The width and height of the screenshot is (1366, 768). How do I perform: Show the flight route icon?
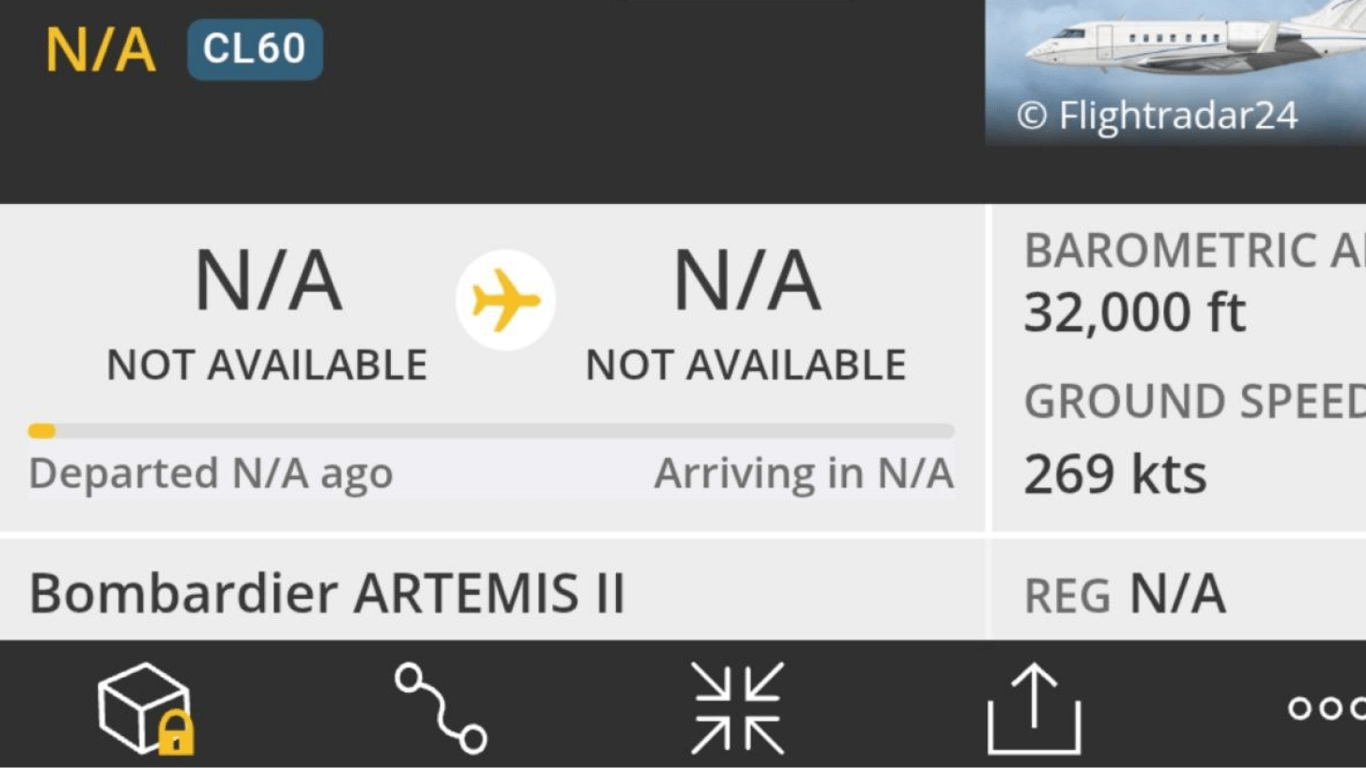click(x=441, y=708)
